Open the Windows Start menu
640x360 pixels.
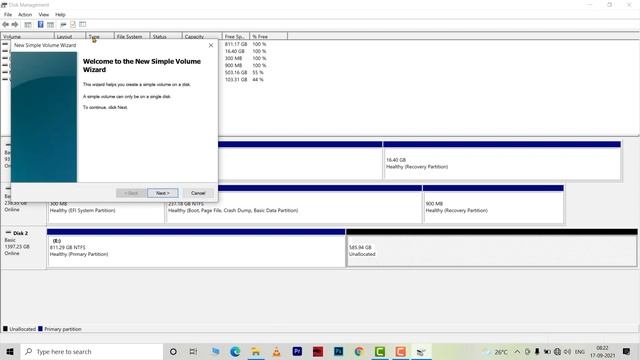[10, 351]
